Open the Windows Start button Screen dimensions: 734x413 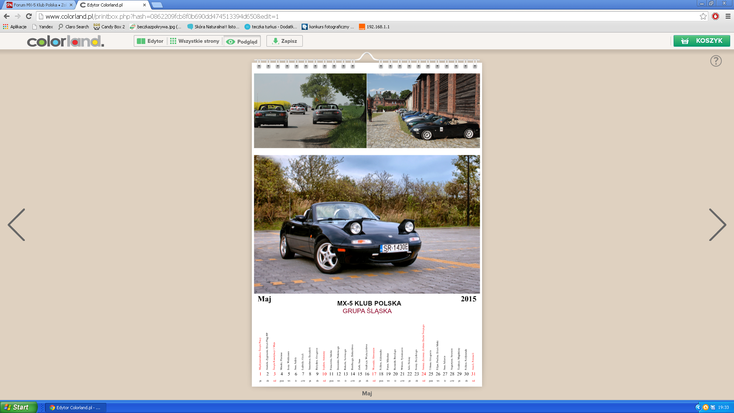click(18, 407)
